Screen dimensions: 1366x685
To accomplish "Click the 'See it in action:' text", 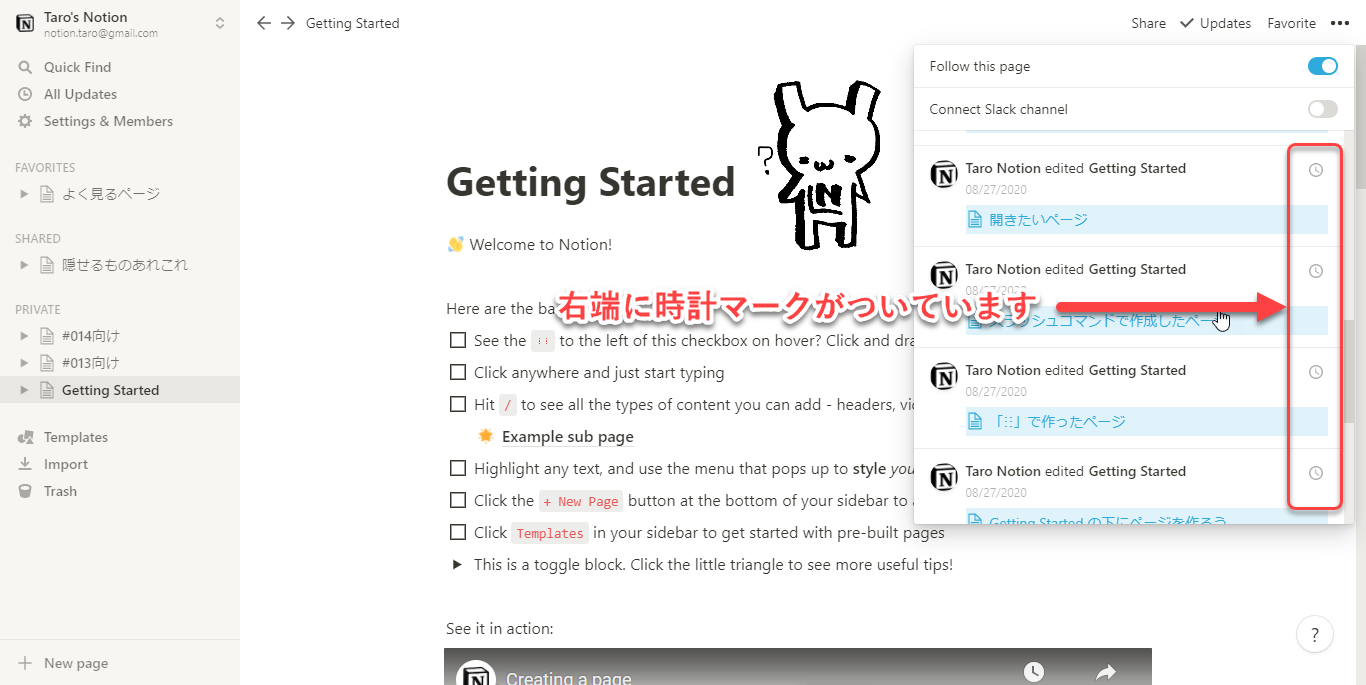I will 500,628.
